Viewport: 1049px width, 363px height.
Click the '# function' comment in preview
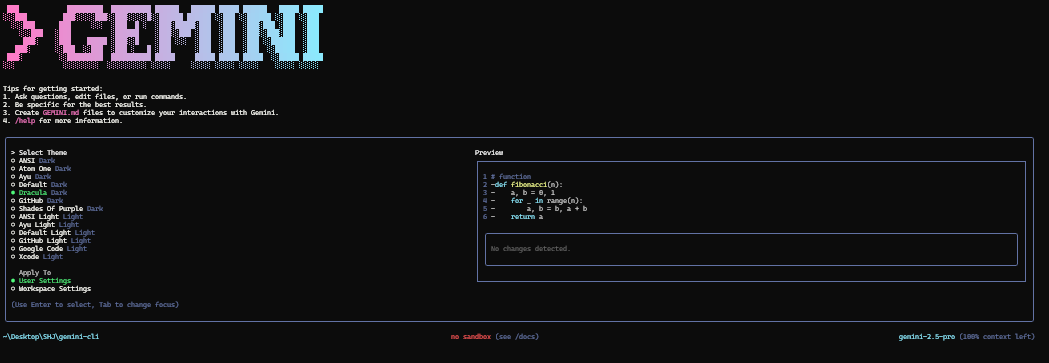point(511,176)
